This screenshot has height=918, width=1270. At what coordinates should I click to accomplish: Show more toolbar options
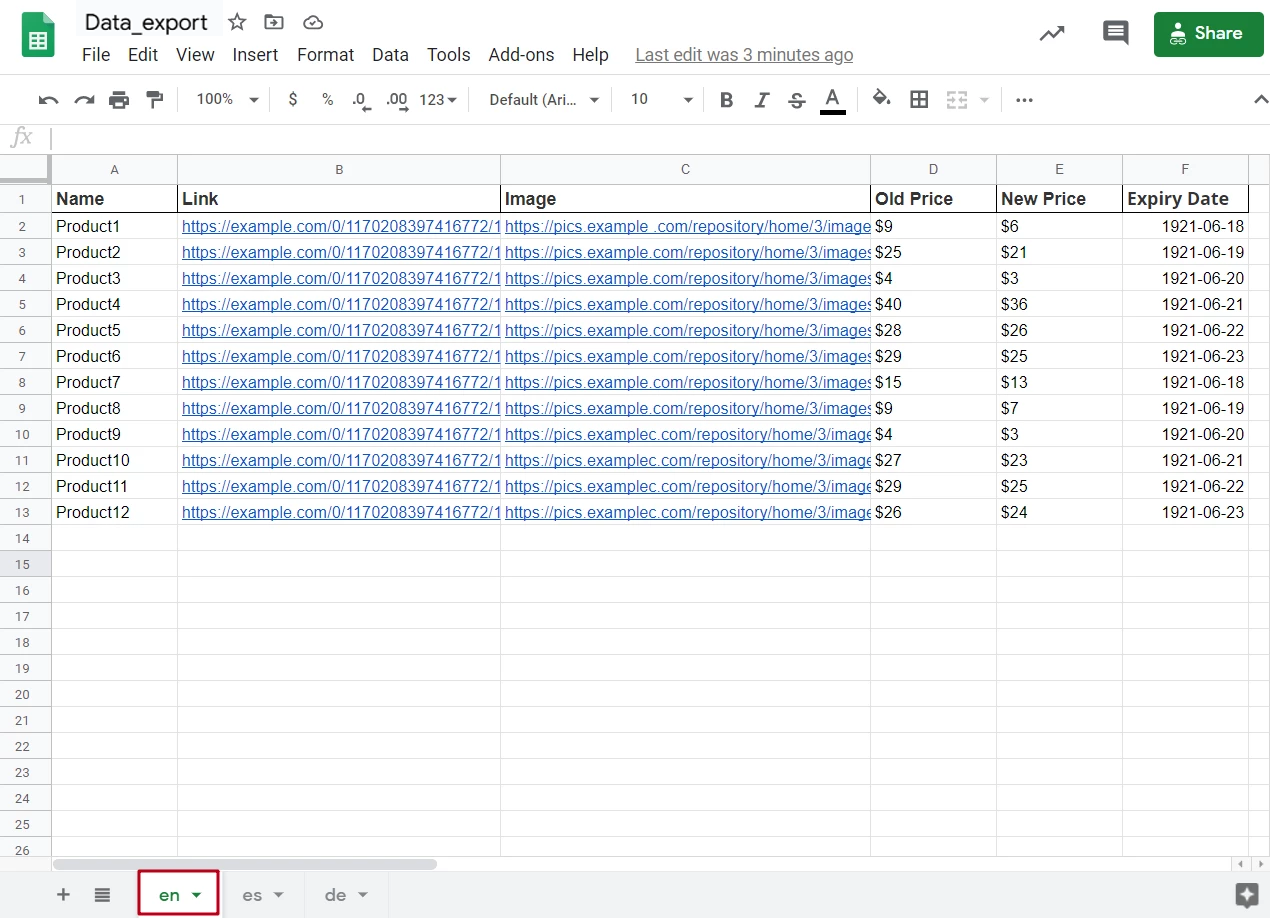[1024, 100]
